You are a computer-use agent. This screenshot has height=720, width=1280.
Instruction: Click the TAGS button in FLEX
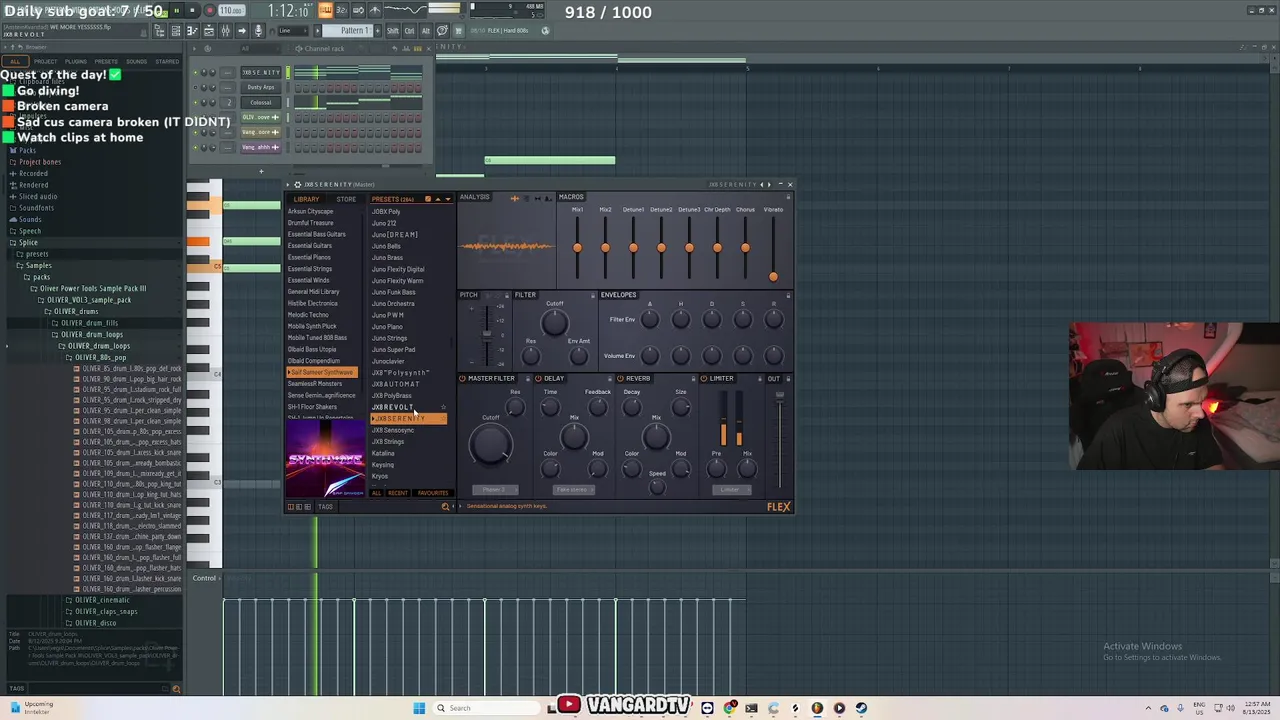point(325,507)
